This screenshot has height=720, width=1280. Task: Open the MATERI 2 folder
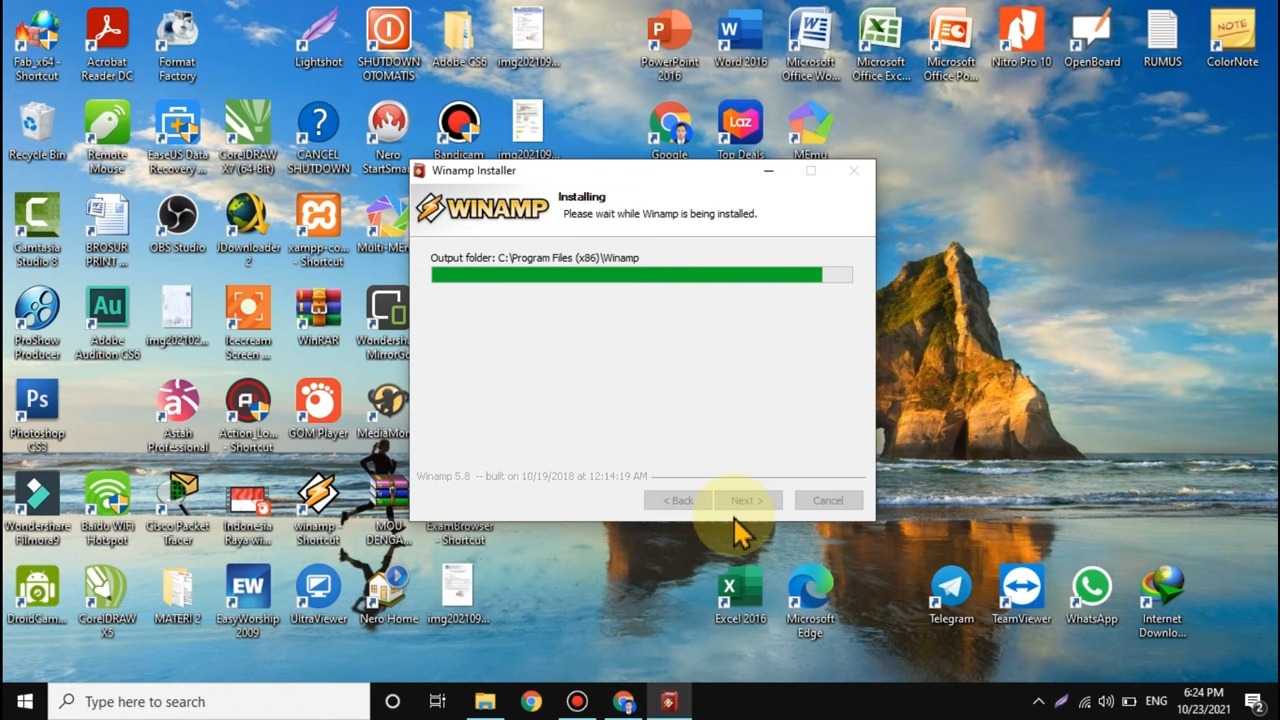177,596
